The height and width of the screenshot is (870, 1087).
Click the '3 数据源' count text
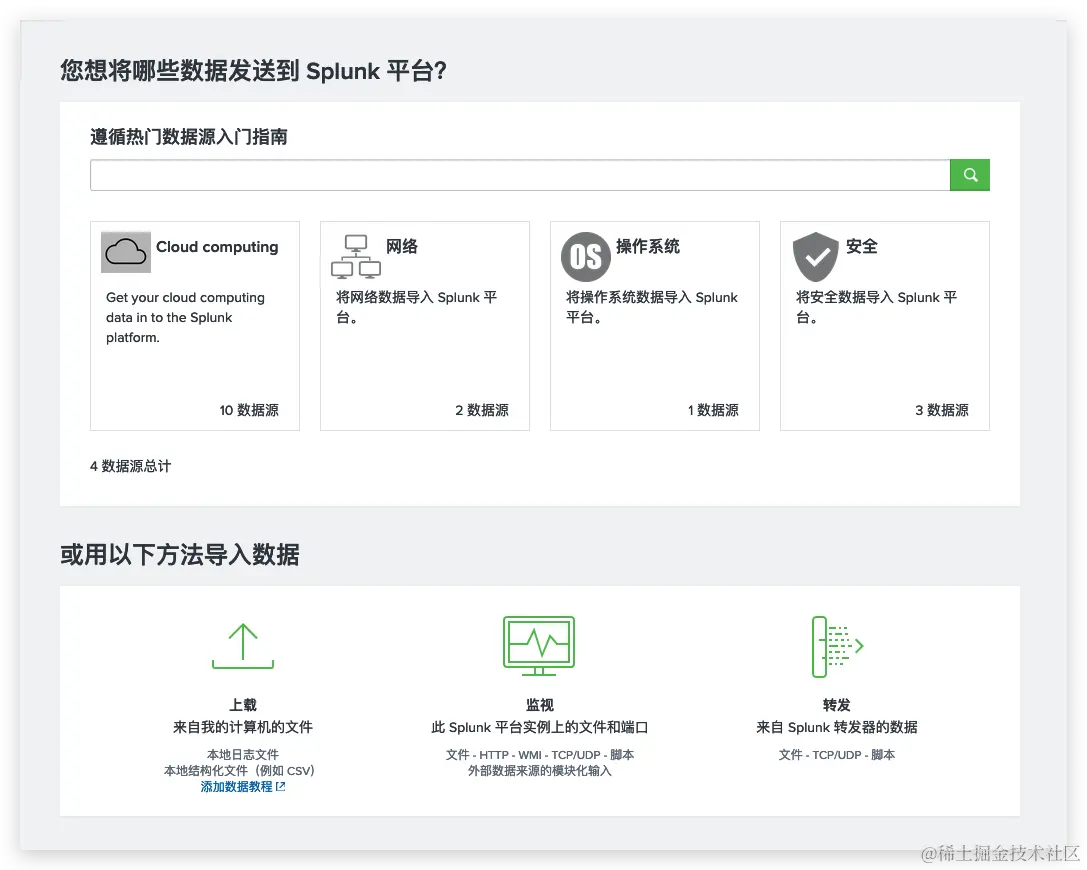[942, 410]
